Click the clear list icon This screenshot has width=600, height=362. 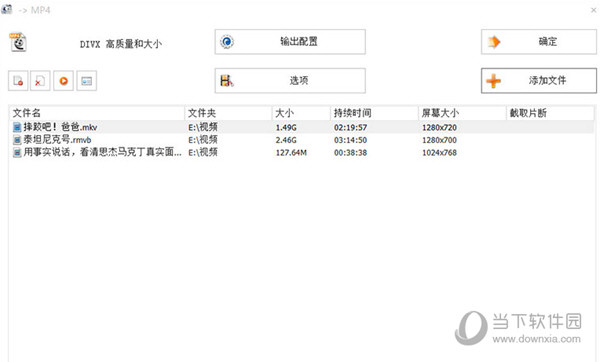[x=40, y=81]
